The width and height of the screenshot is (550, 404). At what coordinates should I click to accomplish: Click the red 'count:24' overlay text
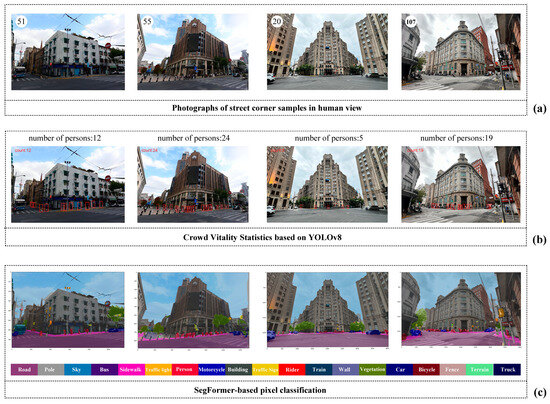point(149,150)
